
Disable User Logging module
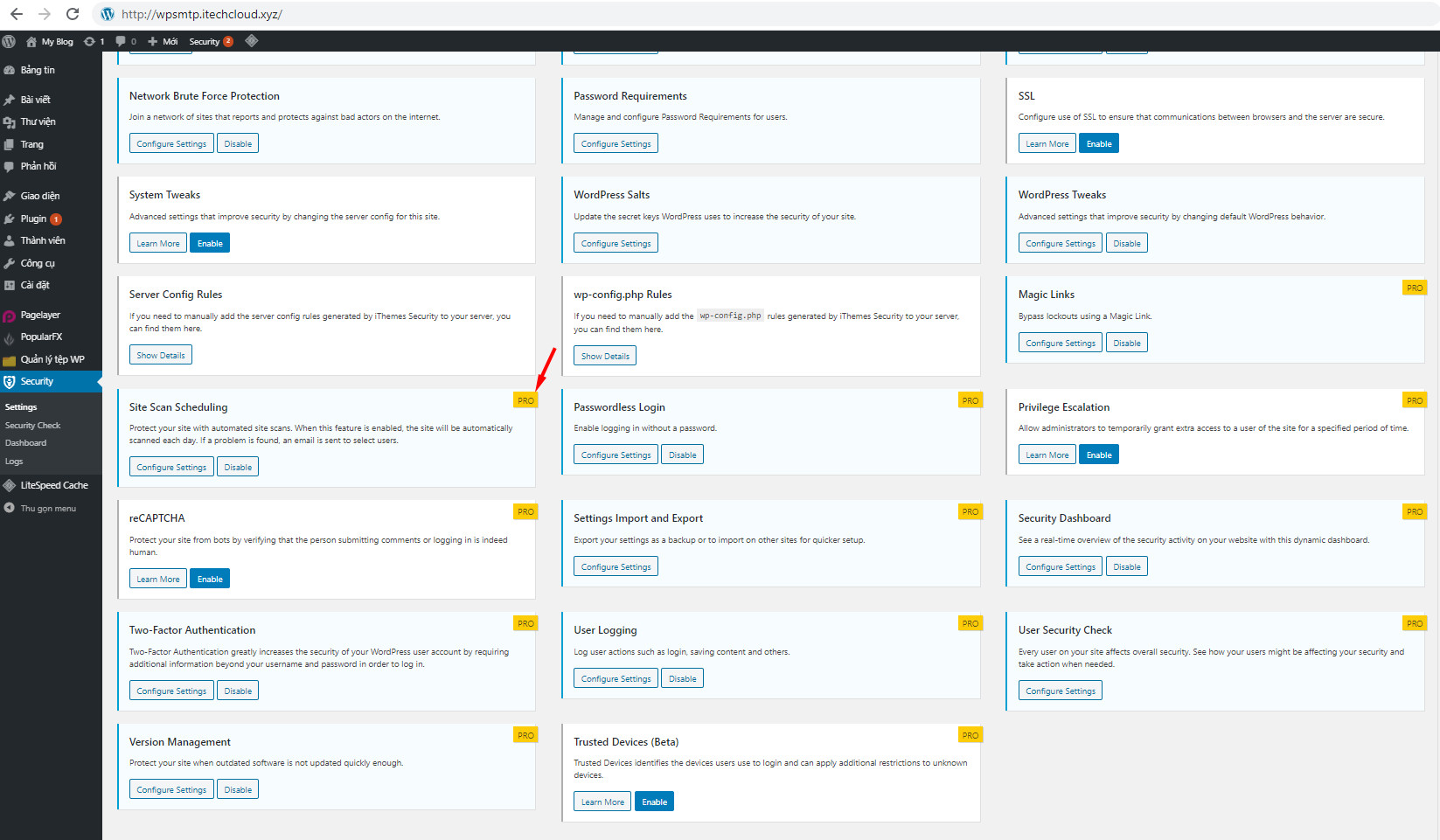pyautogui.click(x=683, y=678)
